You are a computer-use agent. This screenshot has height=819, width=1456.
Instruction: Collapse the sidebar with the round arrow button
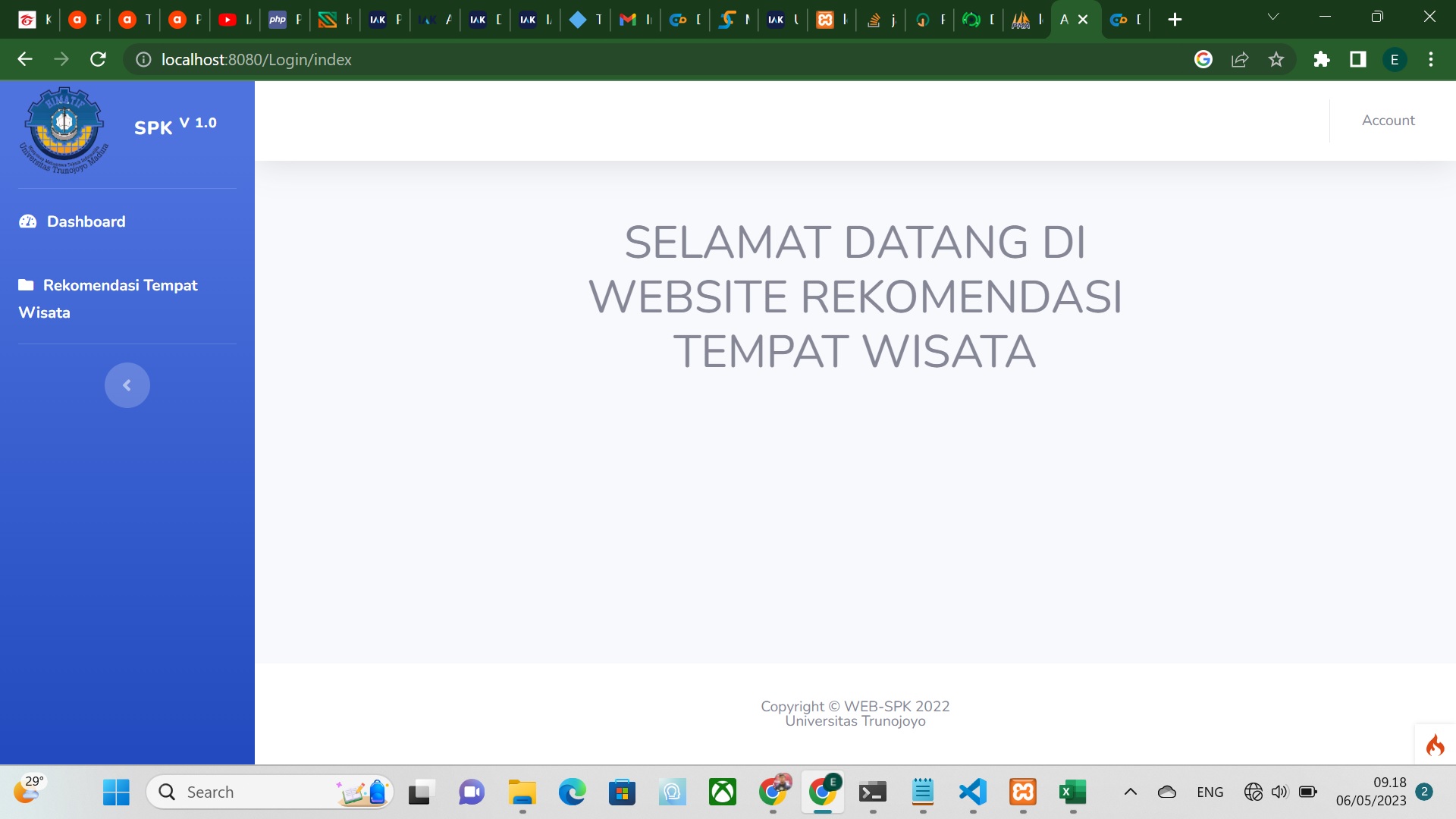(x=127, y=385)
